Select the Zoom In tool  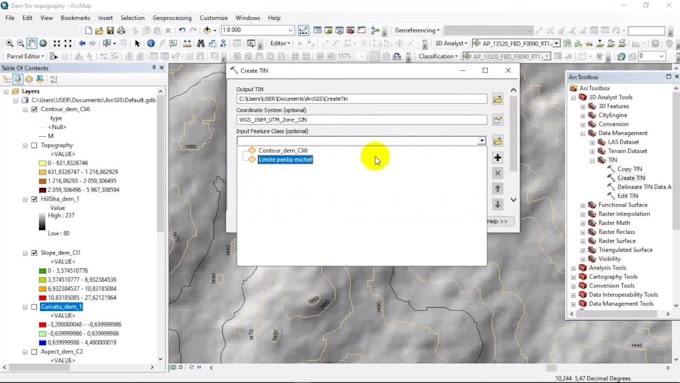10,43
